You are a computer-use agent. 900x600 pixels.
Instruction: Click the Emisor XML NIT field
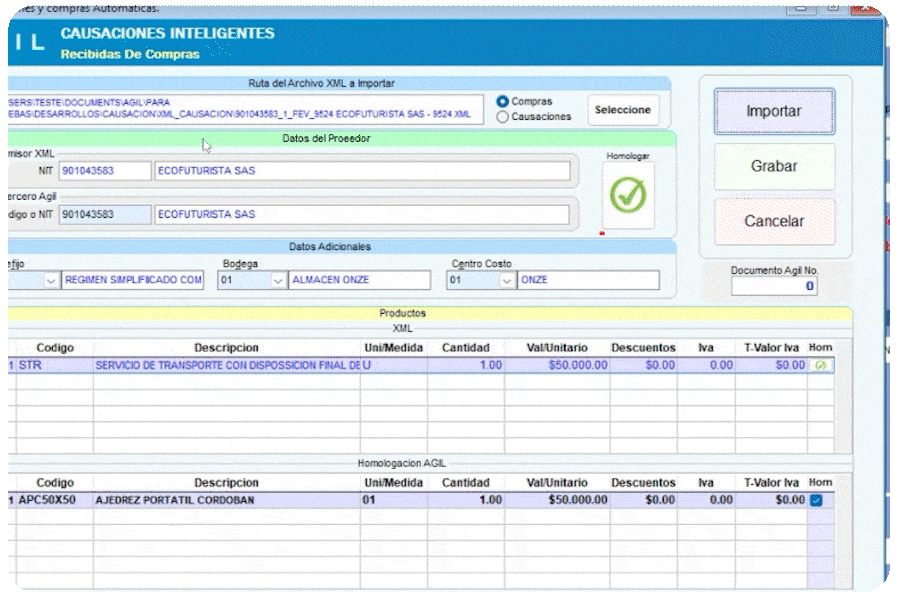click(x=104, y=171)
